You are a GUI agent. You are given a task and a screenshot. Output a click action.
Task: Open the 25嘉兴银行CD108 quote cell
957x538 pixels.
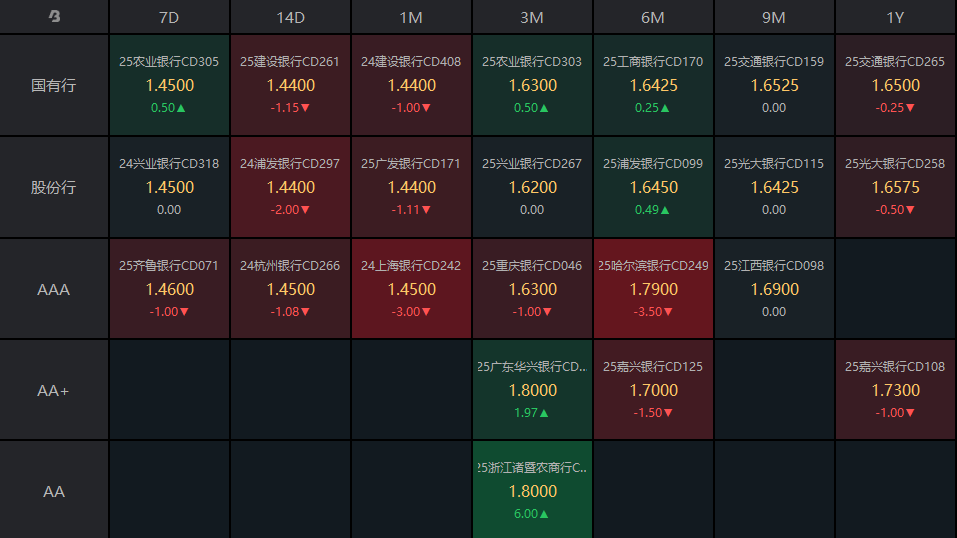895,390
